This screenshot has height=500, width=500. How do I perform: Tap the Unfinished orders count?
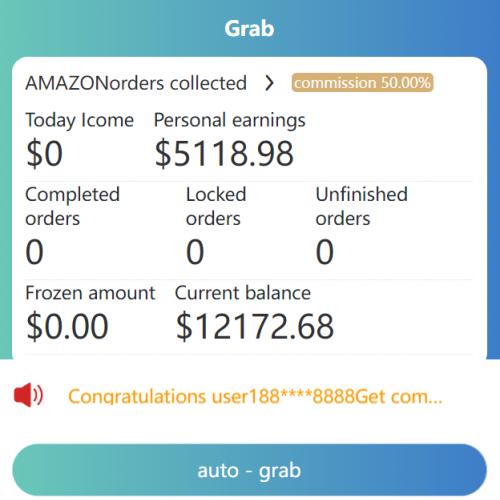point(325,252)
